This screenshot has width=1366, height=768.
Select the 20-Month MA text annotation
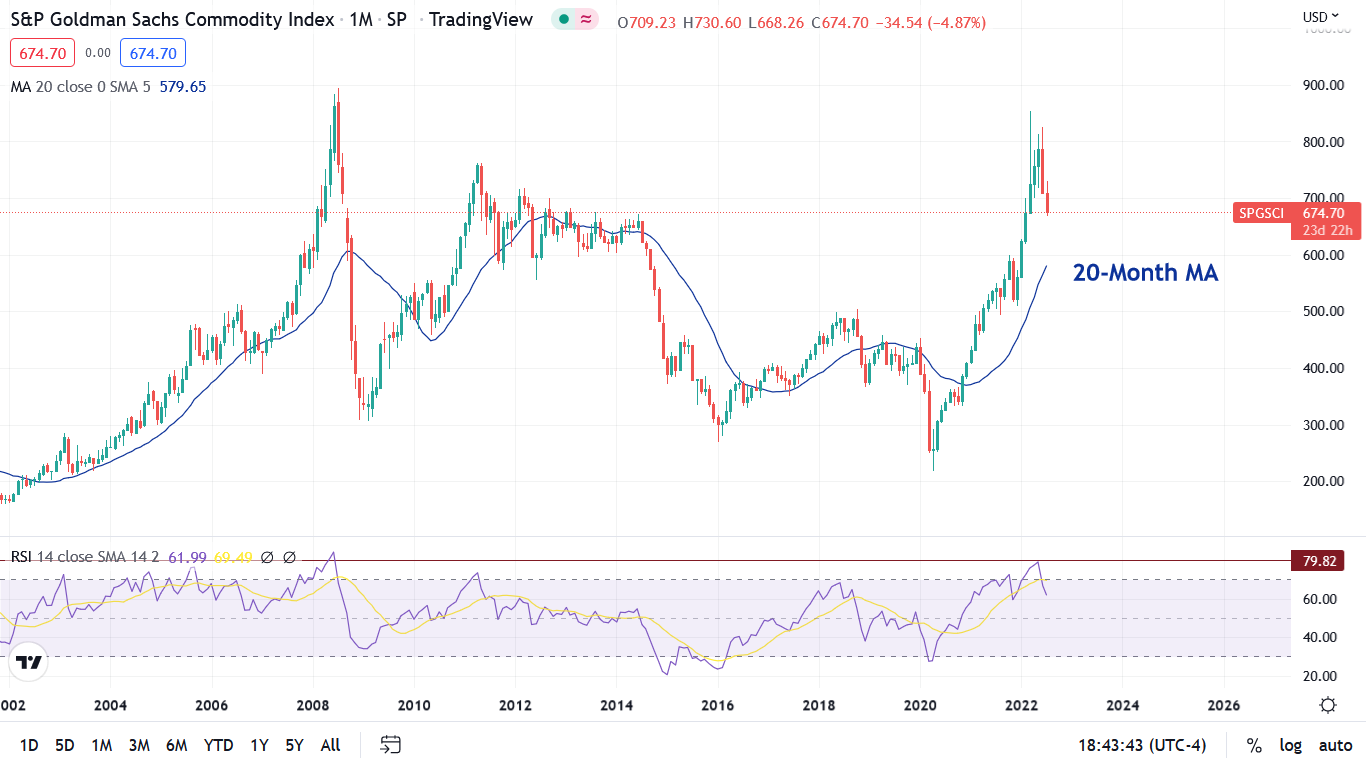1146,272
